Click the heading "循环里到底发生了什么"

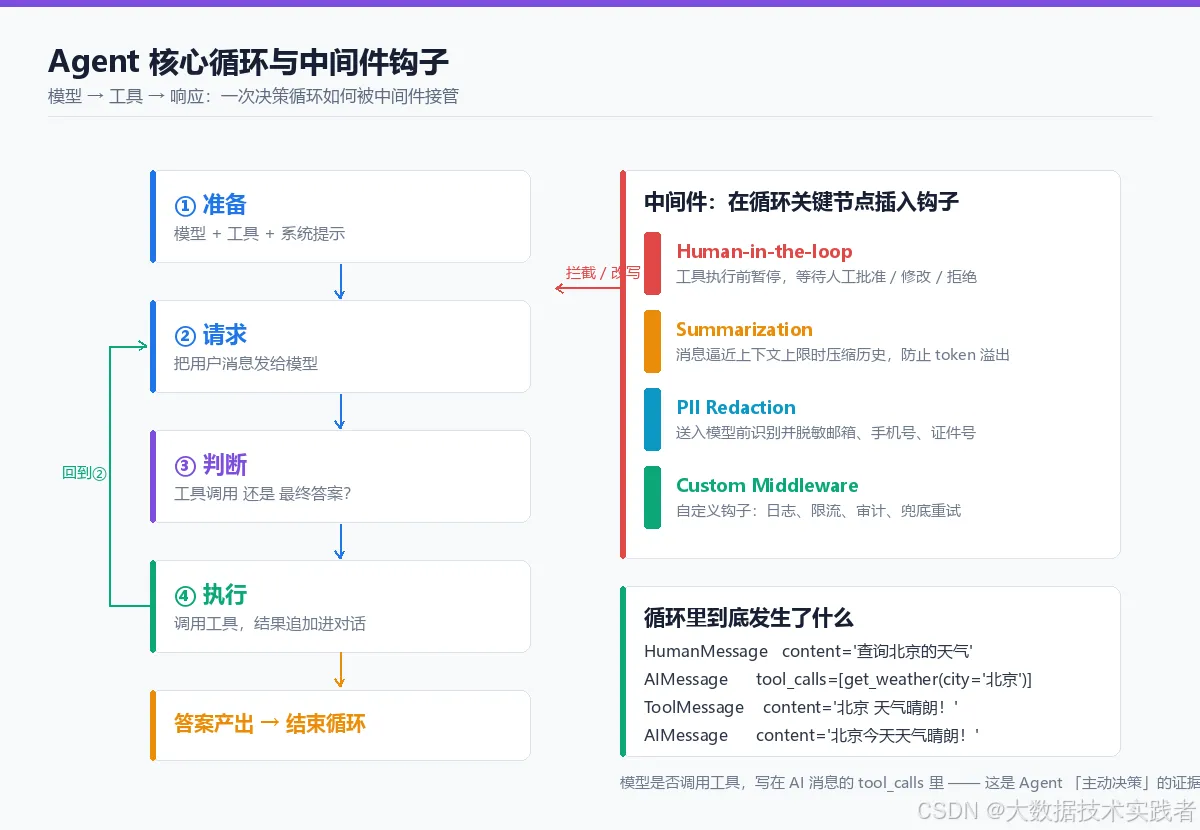point(749,618)
